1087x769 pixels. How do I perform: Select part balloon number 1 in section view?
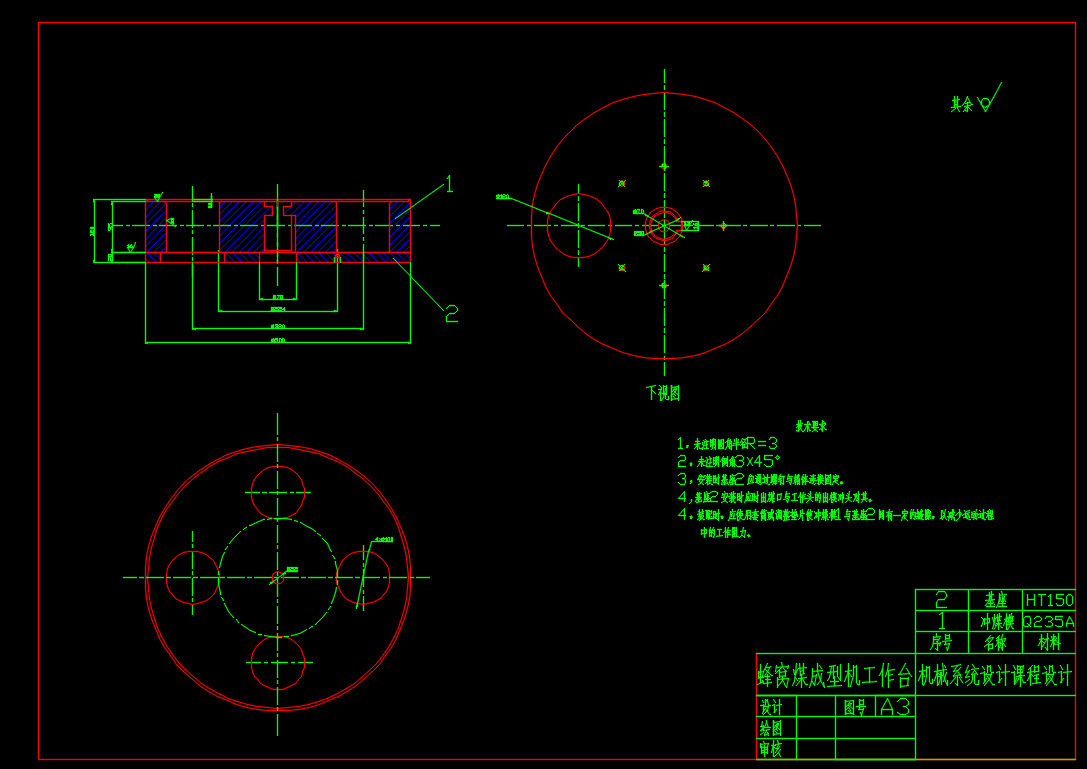coord(449,184)
